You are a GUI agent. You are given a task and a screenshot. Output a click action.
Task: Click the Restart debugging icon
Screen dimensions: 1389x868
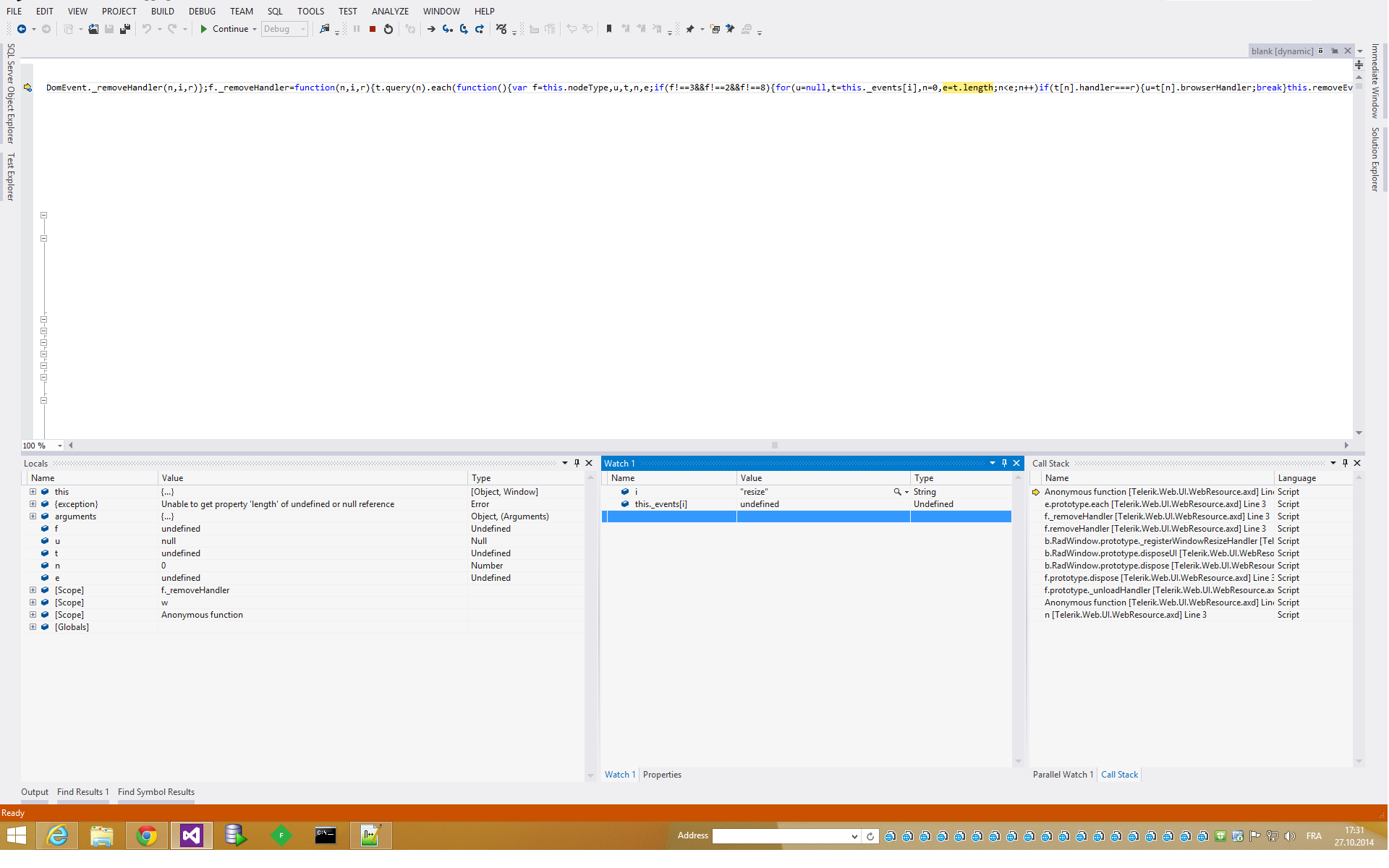(388, 29)
